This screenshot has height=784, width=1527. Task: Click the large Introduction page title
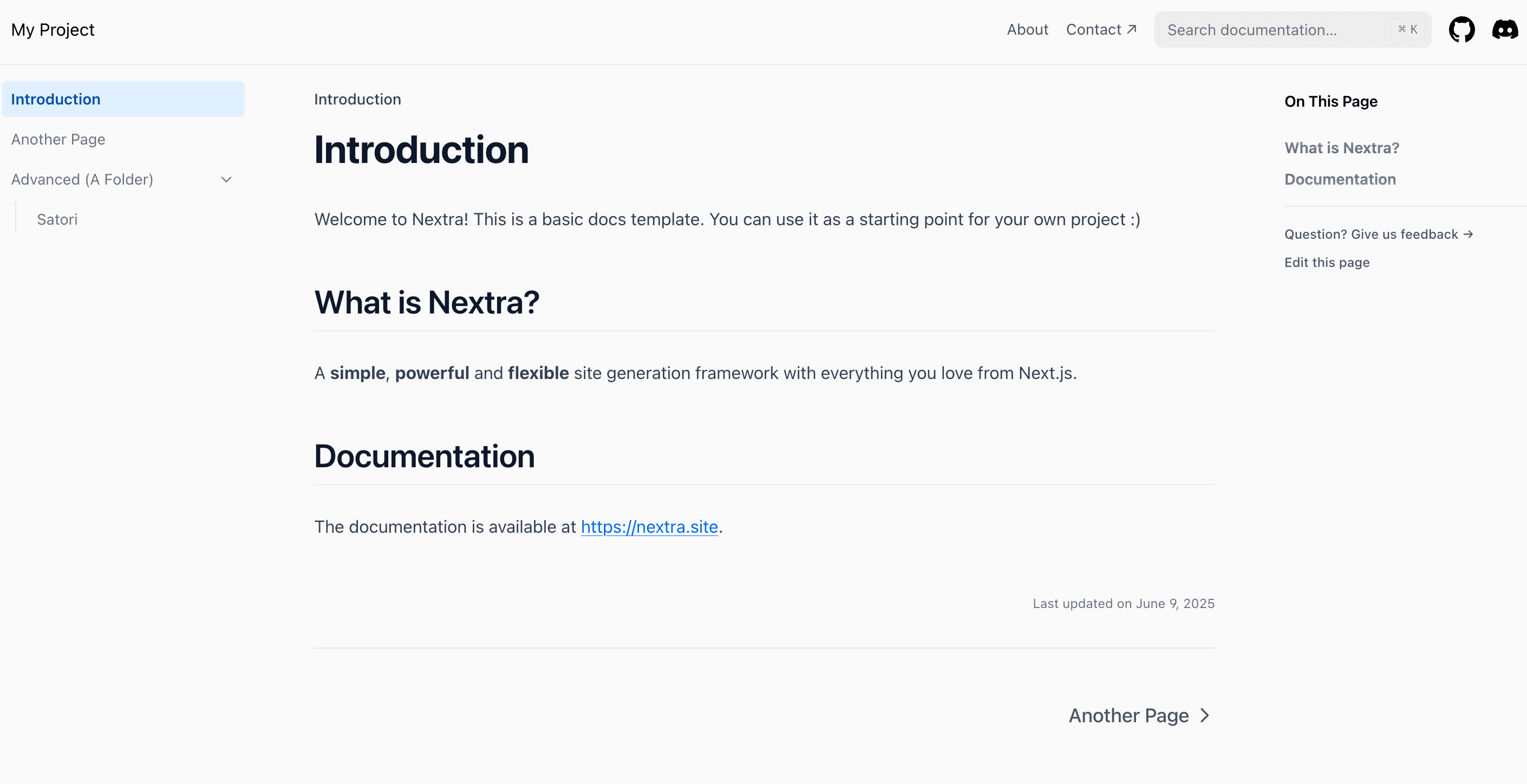pyautogui.click(x=421, y=149)
